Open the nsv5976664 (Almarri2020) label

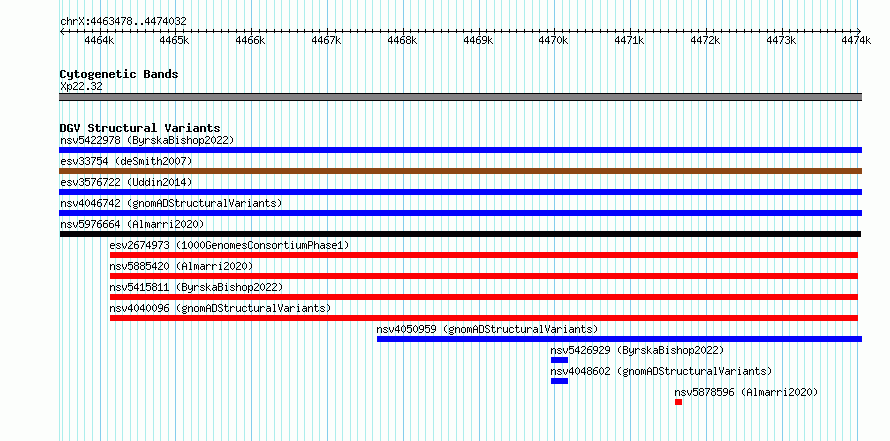tap(132, 224)
